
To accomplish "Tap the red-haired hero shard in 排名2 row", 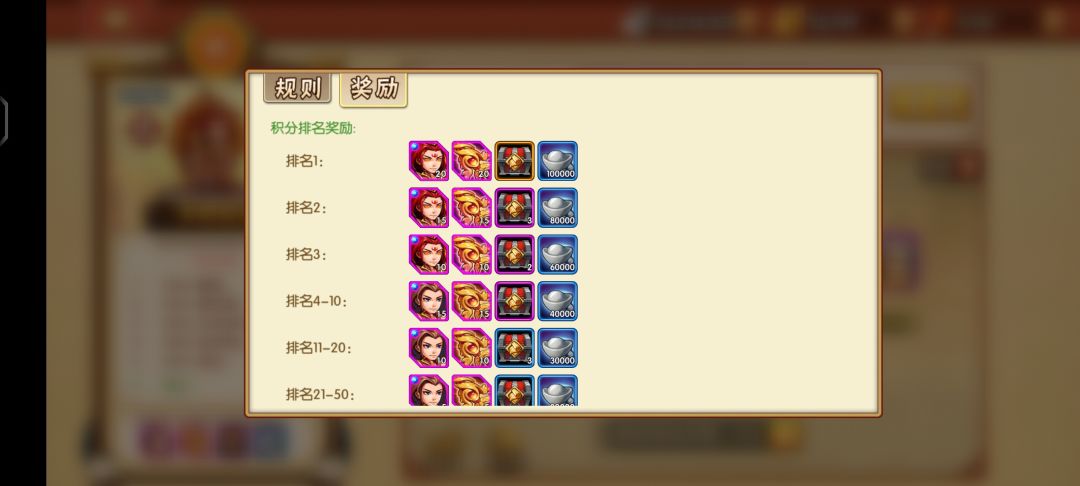I will point(428,208).
